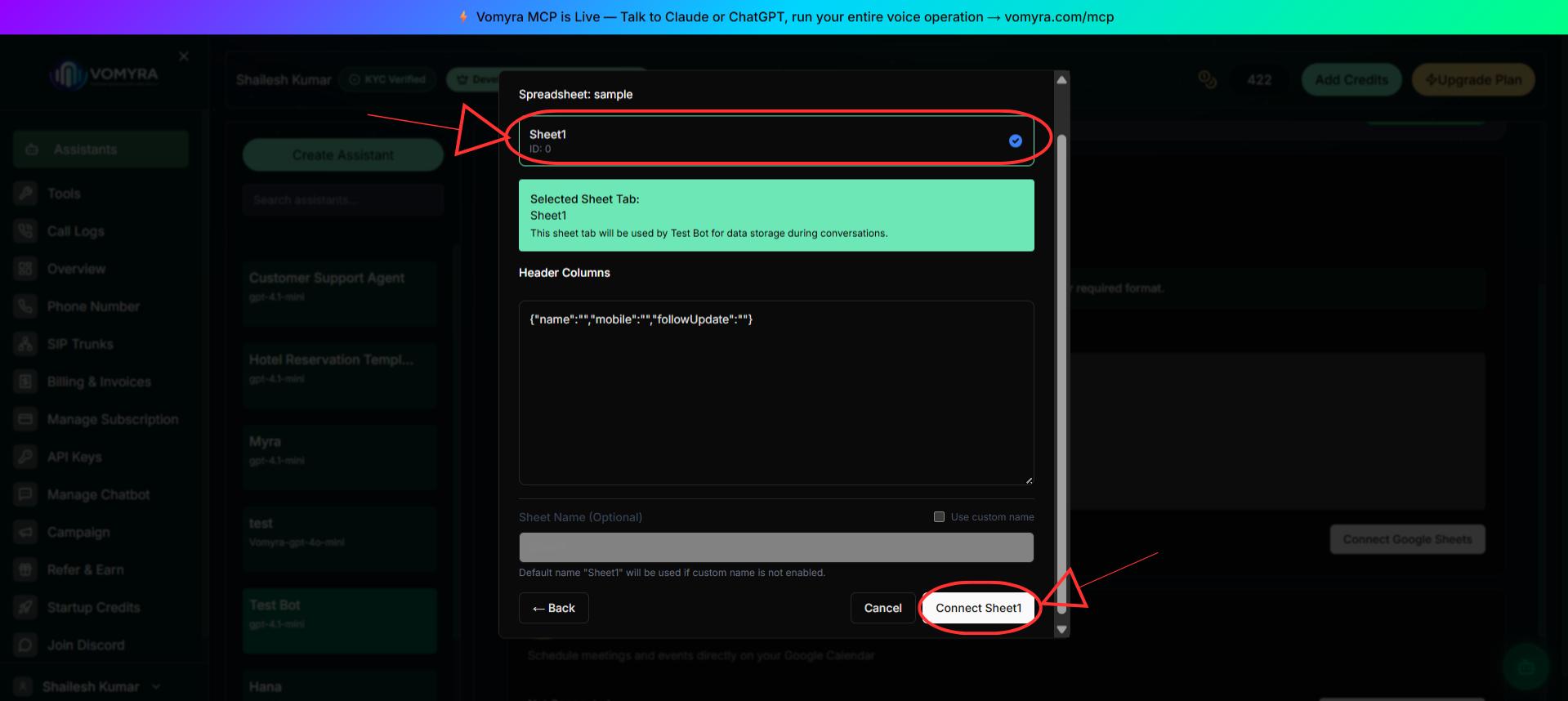Click the blue checkmark on Sheet1

click(1015, 141)
